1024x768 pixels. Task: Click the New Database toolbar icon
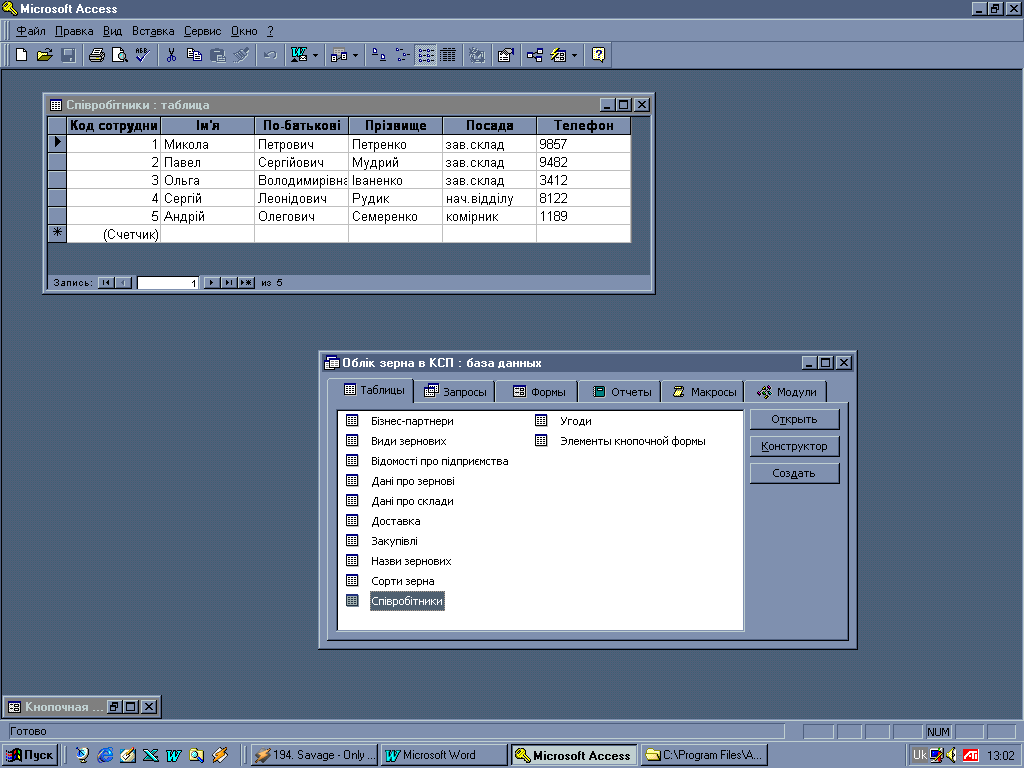[22, 55]
